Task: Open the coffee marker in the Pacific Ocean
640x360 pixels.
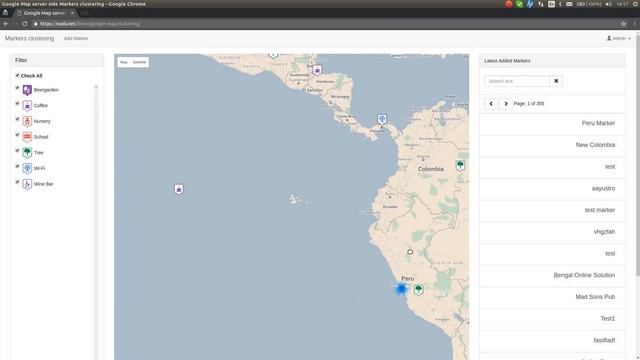Action: [x=179, y=189]
